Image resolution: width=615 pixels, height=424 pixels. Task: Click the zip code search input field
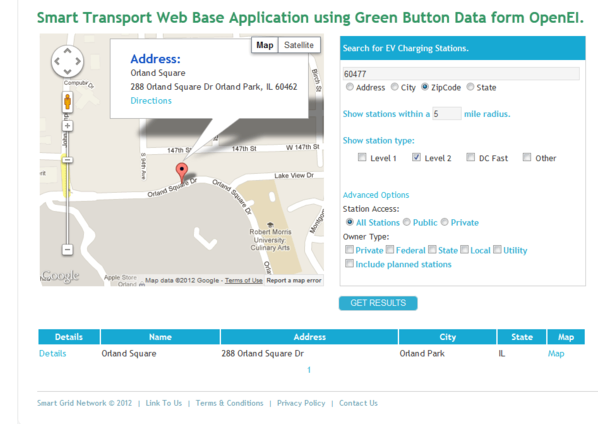[461, 74]
